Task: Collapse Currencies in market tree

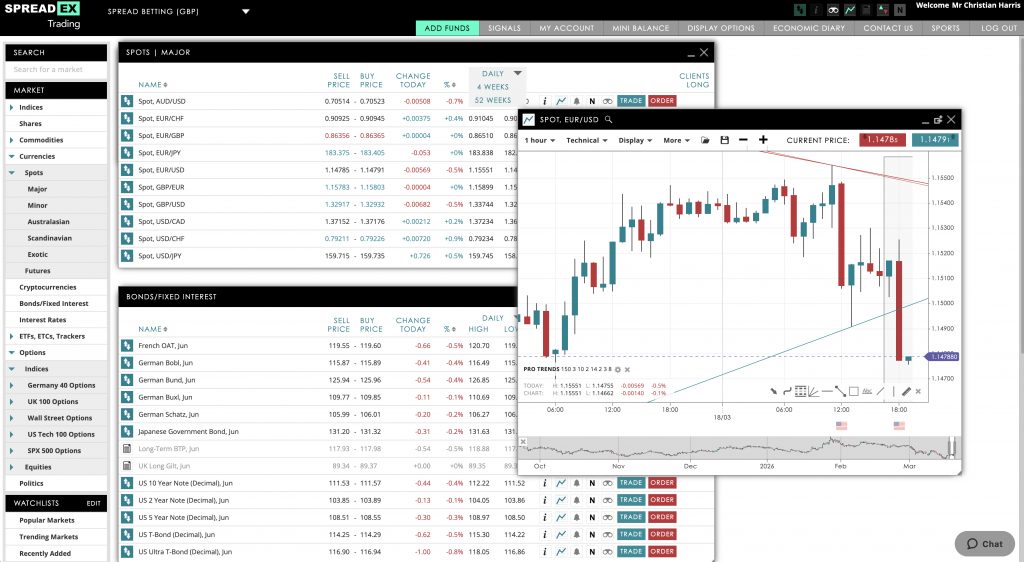Action: [12, 157]
